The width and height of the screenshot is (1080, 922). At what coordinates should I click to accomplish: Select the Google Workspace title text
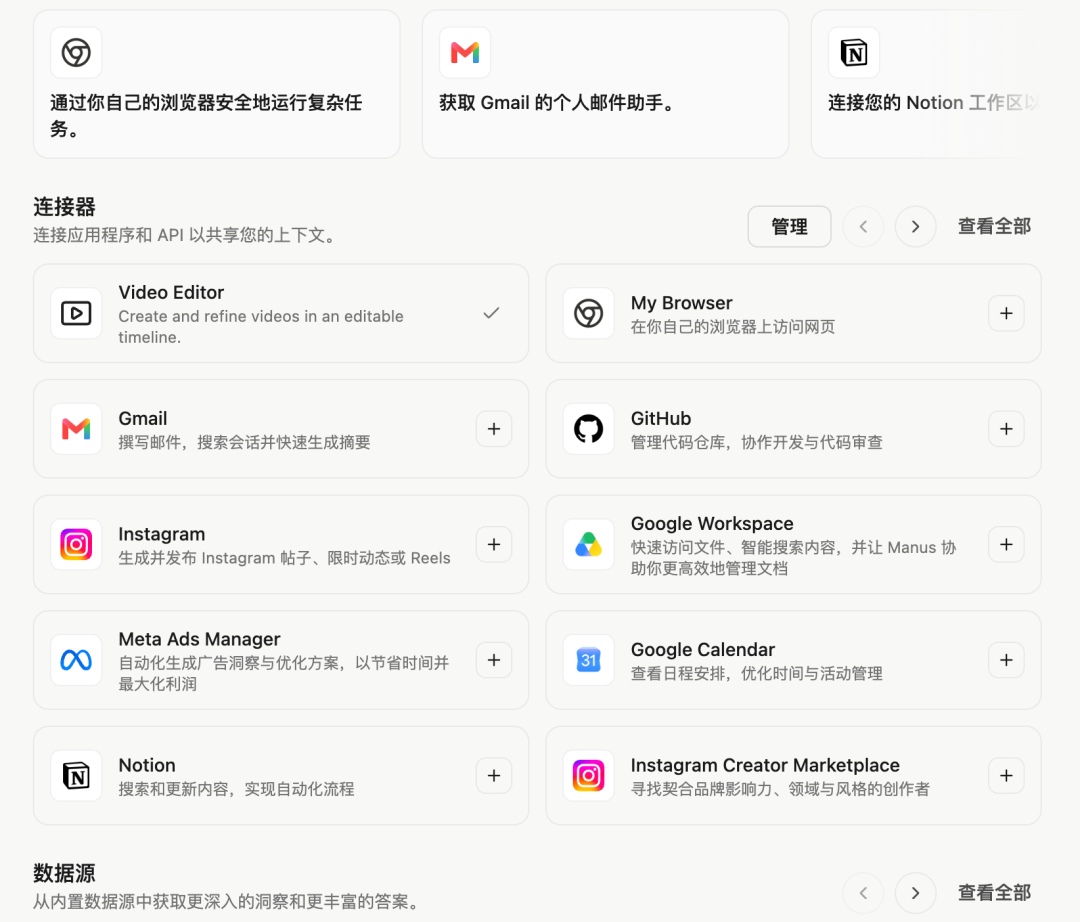coord(712,523)
